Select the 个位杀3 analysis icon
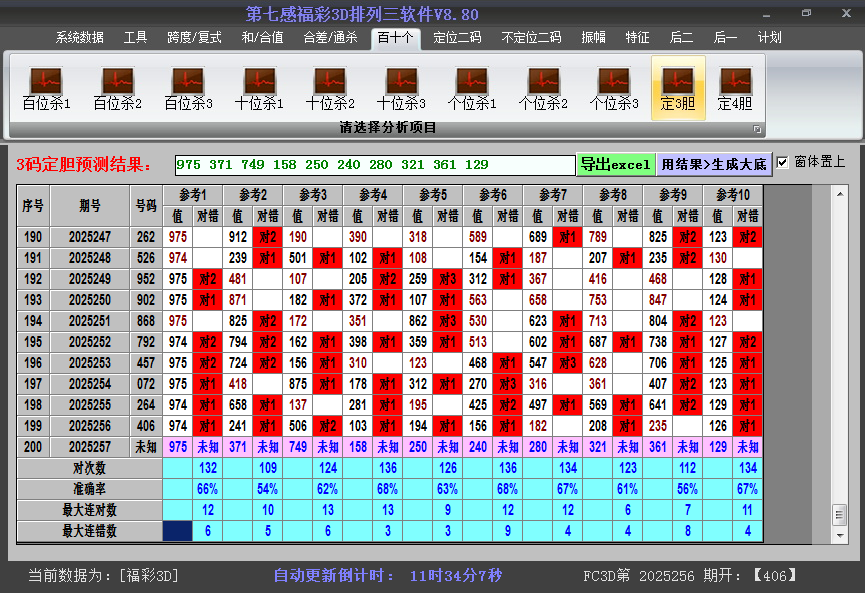The height and width of the screenshot is (593, 865). pos(613,88)
